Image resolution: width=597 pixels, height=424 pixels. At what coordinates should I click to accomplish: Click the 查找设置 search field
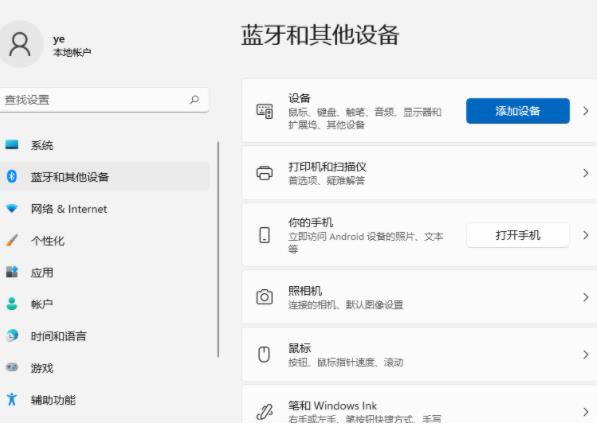(x=104, y=100)
